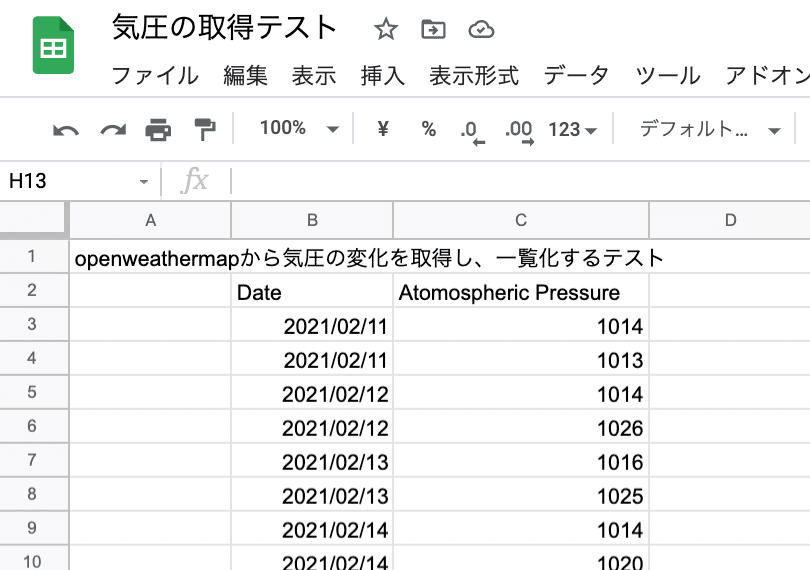The width and height of the screenshot is (810, 570).
Task: Star the 気圧の取得テスト document
Action: coord(386,29)
